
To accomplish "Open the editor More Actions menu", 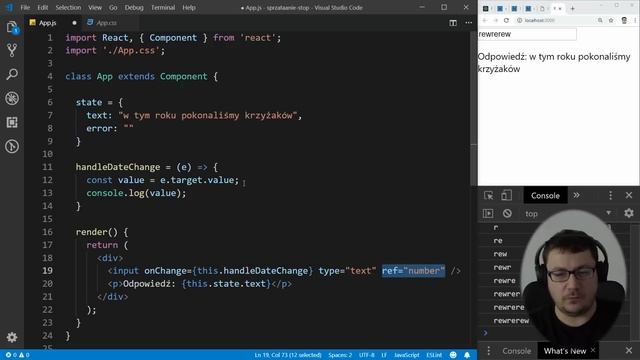I will coord(469,23).
